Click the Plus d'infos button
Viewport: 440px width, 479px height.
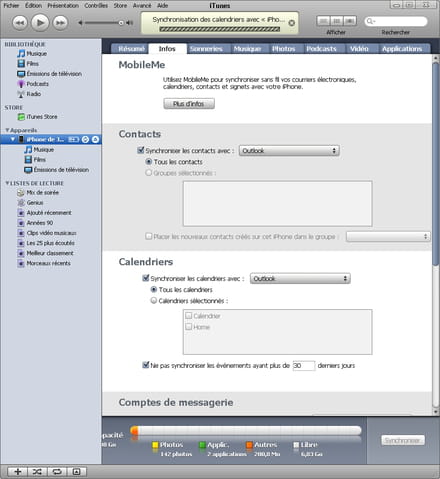pyautogui.click(x=189, y=104)
